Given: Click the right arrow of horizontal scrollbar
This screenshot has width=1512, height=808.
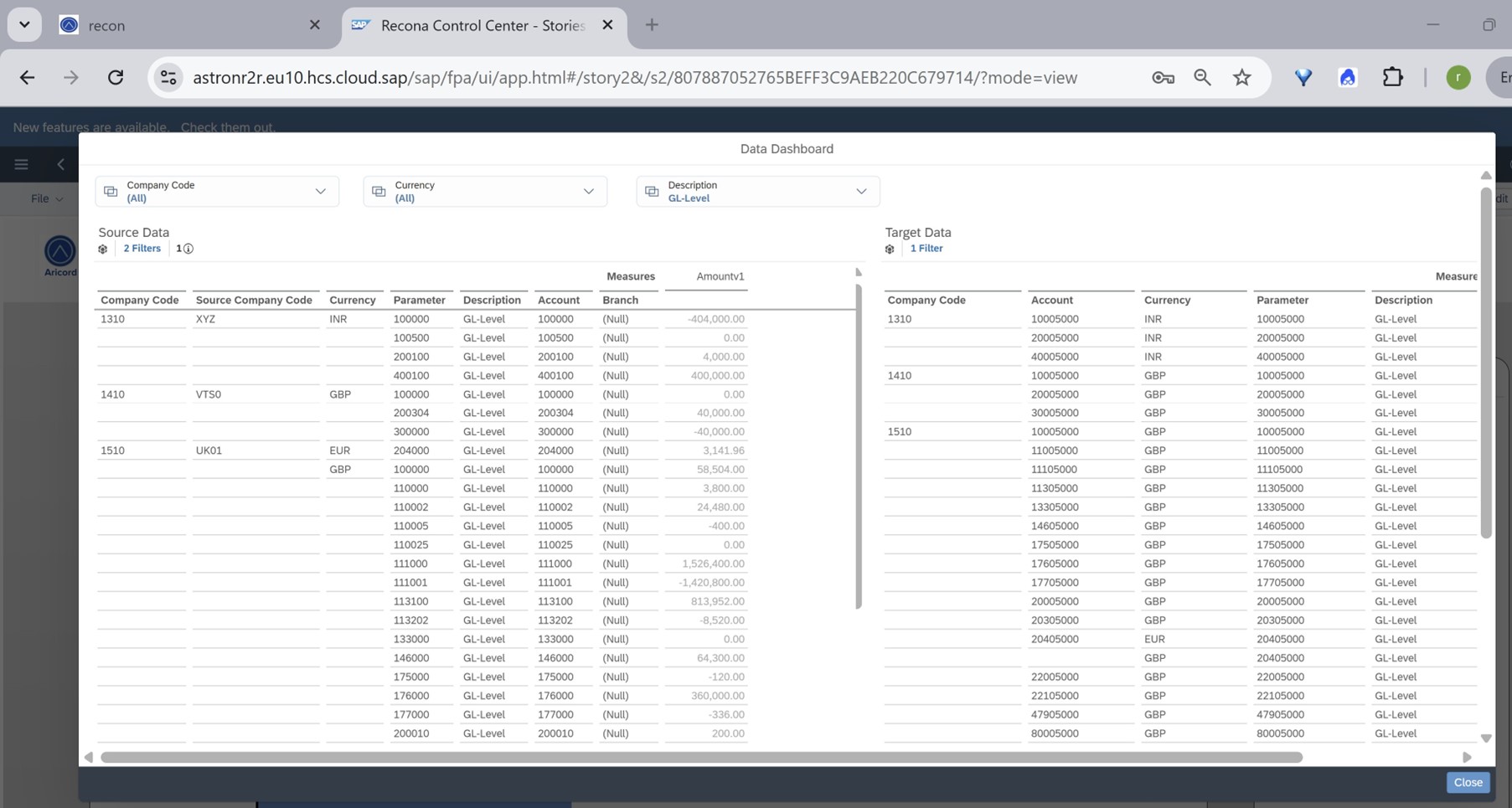Looking at the screenshot, I should (1467, 757).
